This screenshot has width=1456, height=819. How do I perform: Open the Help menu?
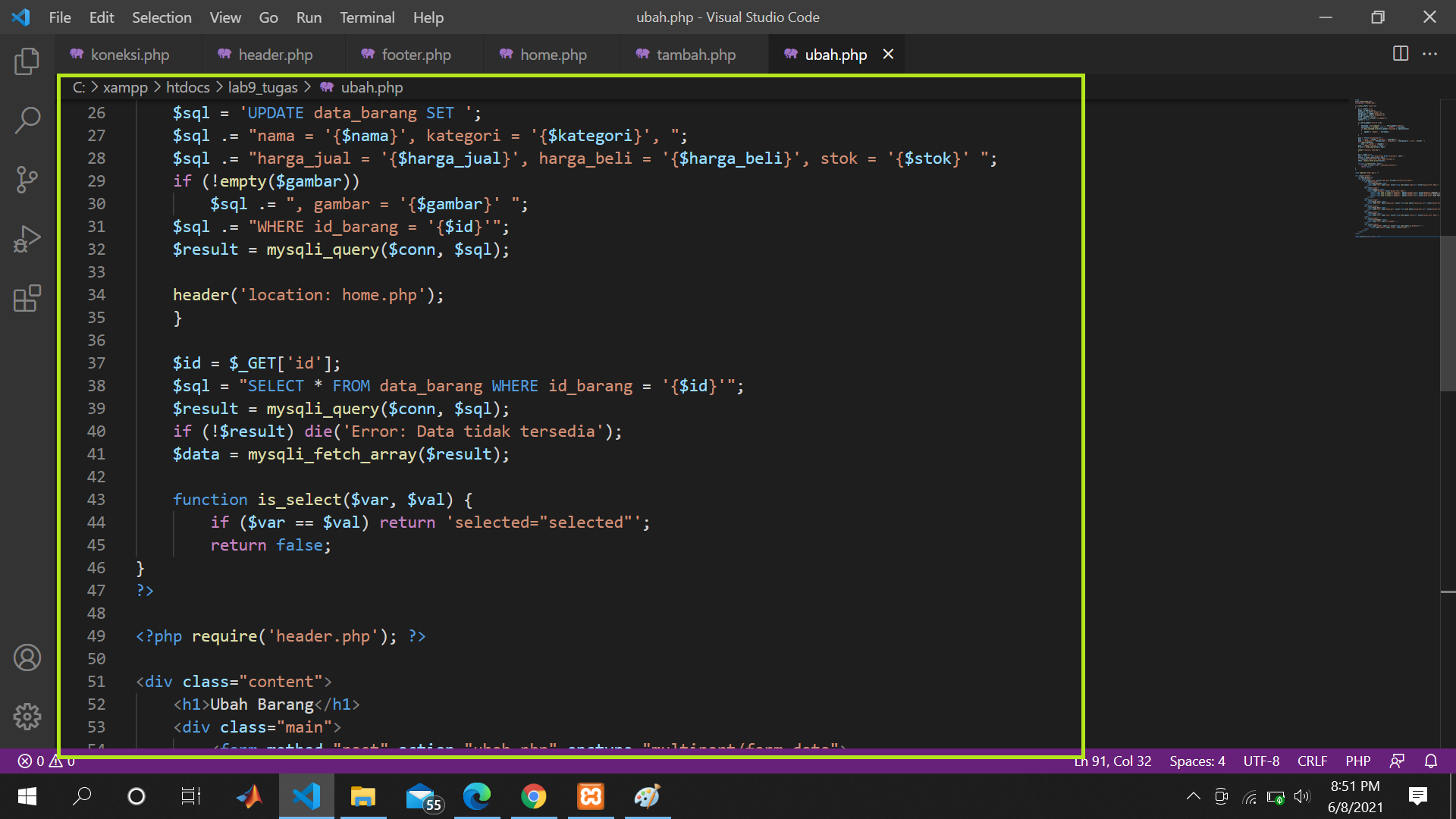pos(428,17)
